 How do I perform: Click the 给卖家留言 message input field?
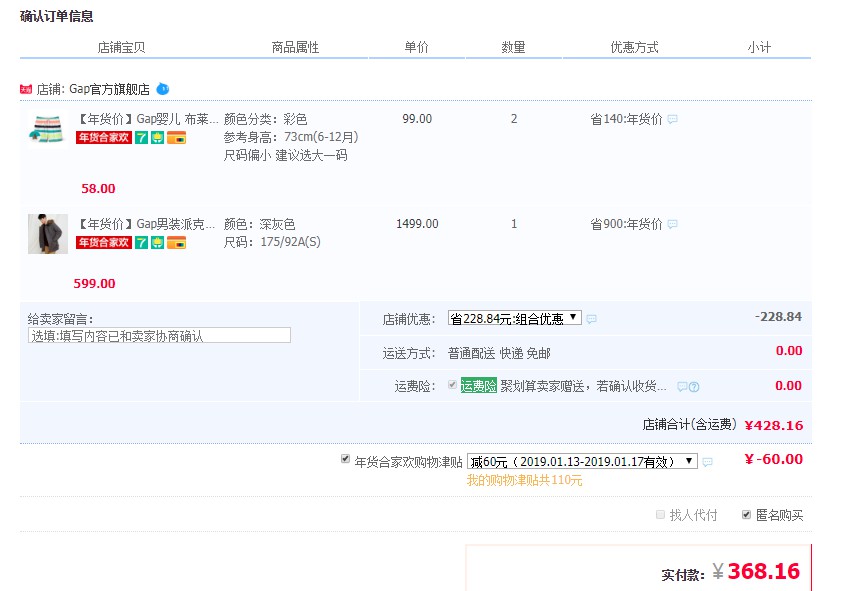point(159,336)
